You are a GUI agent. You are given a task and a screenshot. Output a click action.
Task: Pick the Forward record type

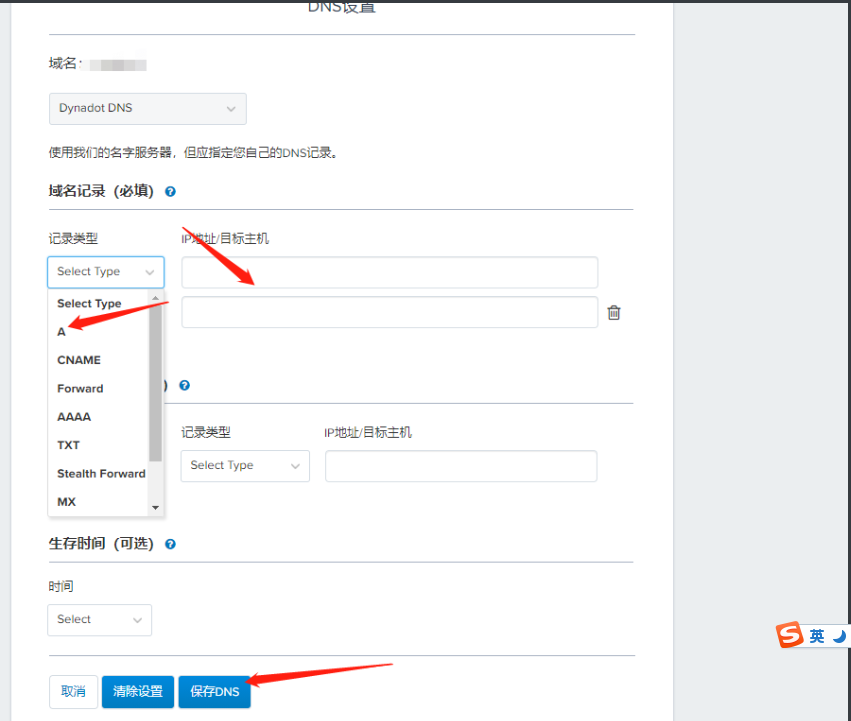(79, 388)
